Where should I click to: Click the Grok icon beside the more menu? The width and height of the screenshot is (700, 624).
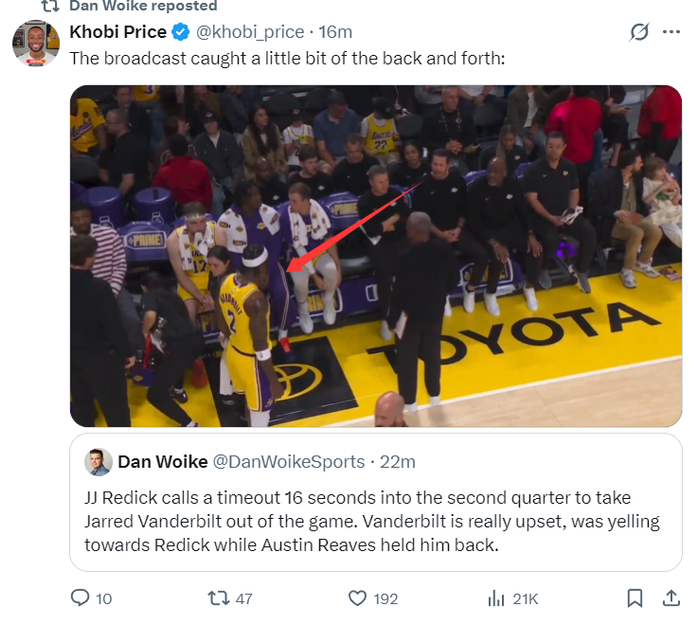pos(639,33)
